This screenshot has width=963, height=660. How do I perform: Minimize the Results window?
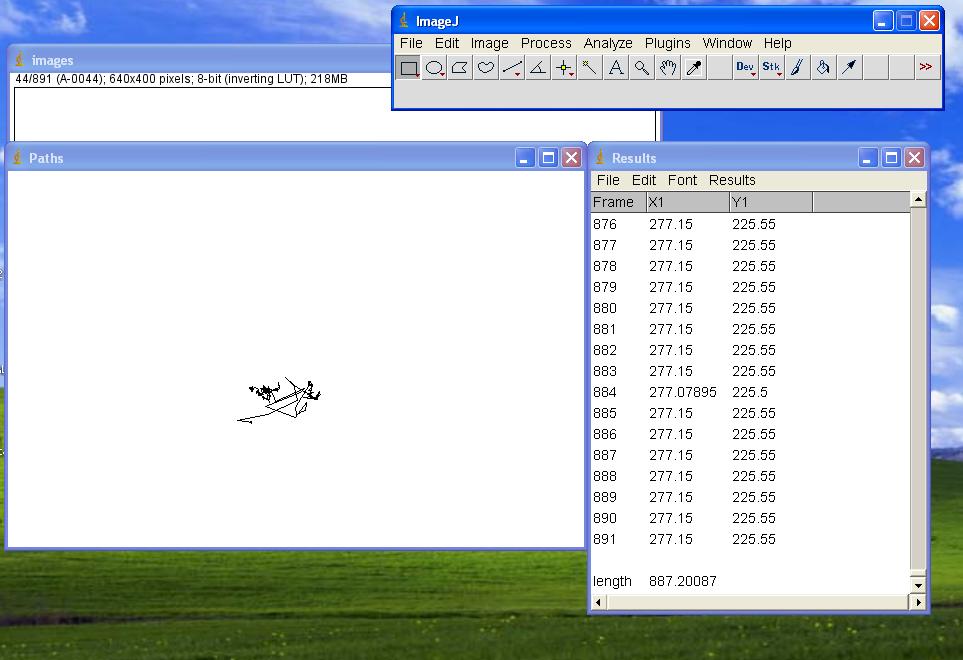(x=867, y=158)
